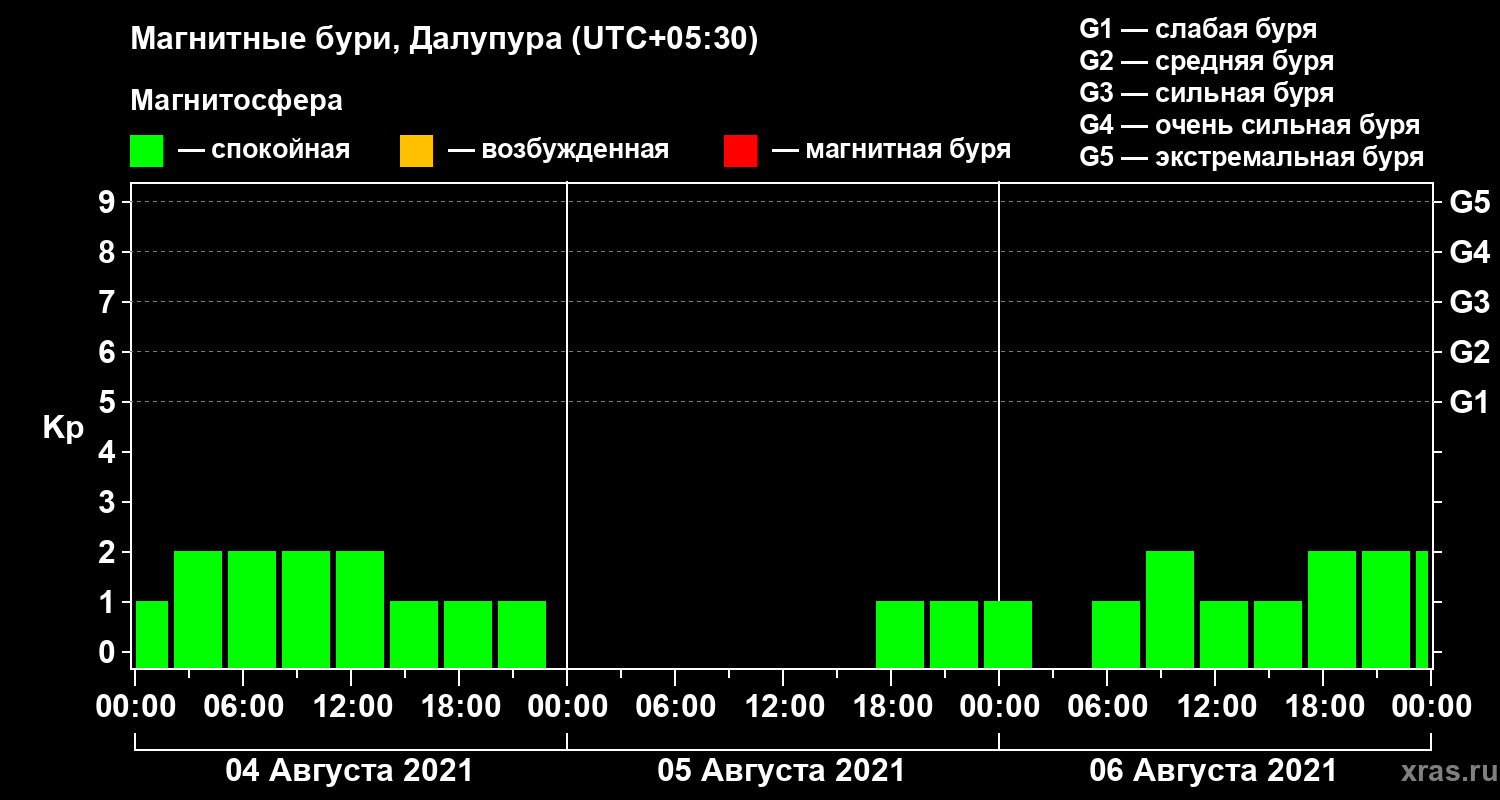Click the Kp 2 bar above 12:00 on 04 Августа
Image resolution: width=1500 pixels, height=800 pixels.
[360, 609]
